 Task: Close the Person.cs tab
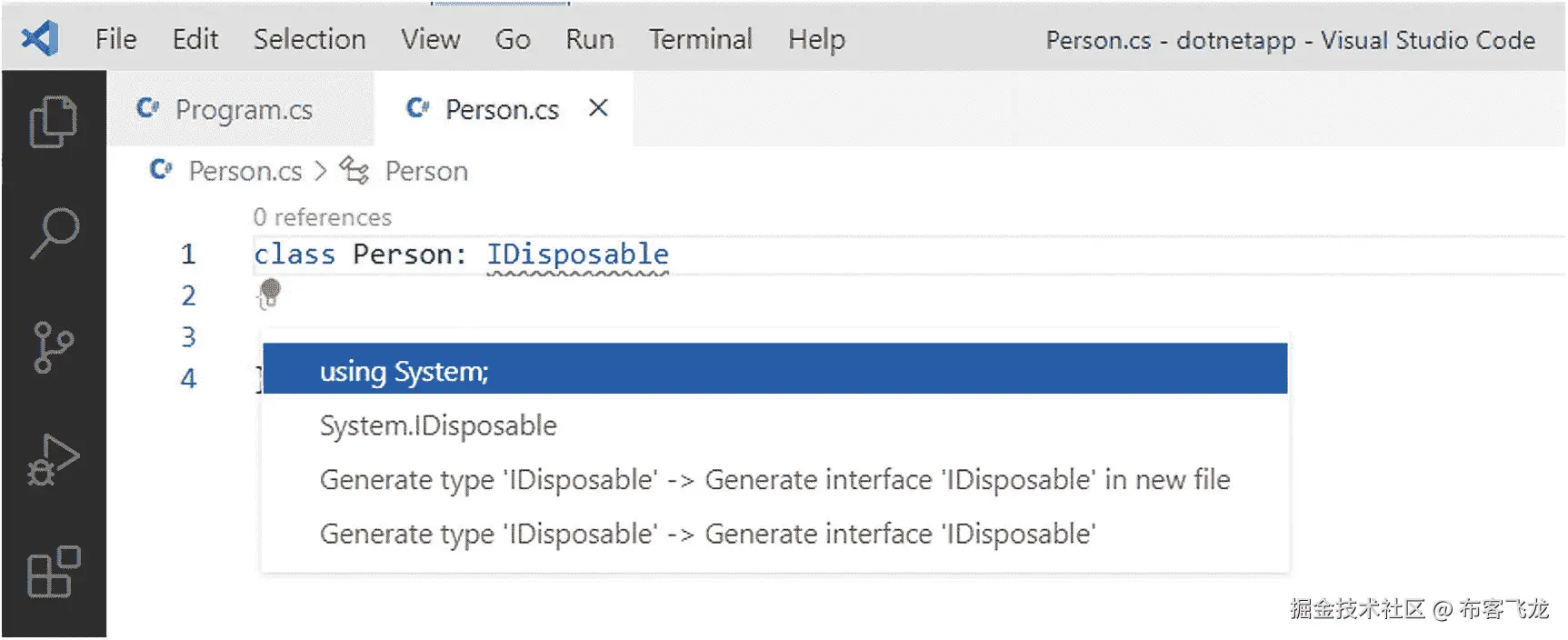click(598, 108)
